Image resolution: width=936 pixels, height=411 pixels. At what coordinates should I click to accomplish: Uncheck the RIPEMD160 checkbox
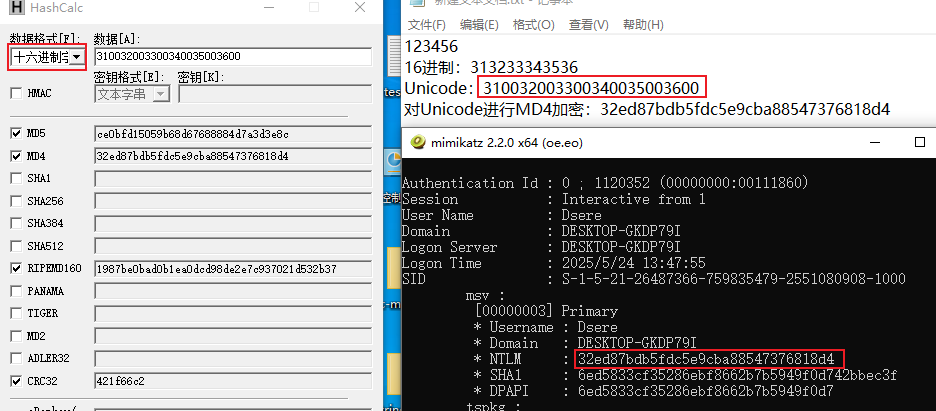[x=16, y=268]
